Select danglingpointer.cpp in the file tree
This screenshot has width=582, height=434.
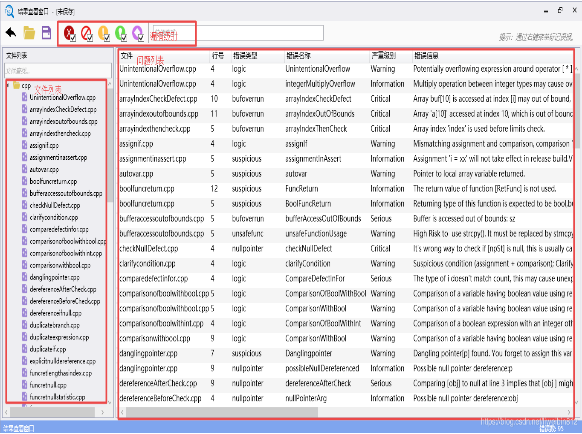(x=54, y=277)
